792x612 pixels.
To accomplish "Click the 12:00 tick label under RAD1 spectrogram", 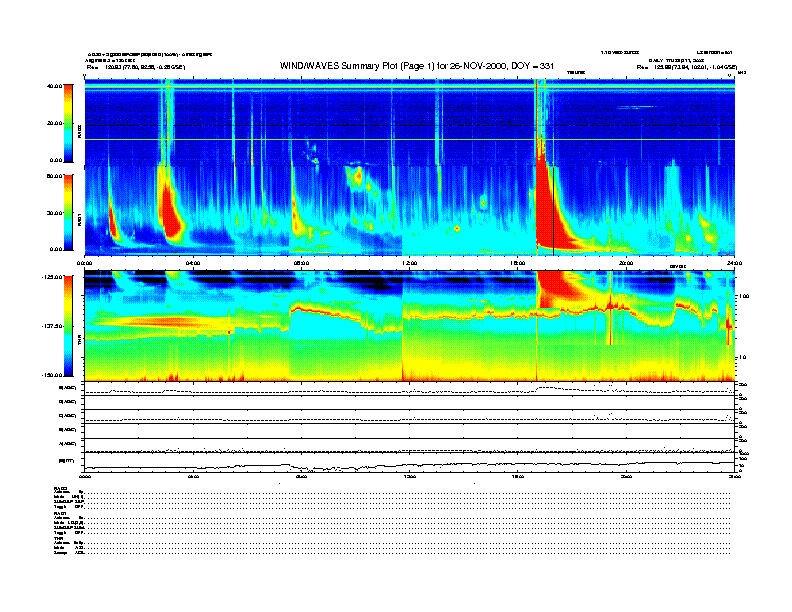I will click(410, 263).
